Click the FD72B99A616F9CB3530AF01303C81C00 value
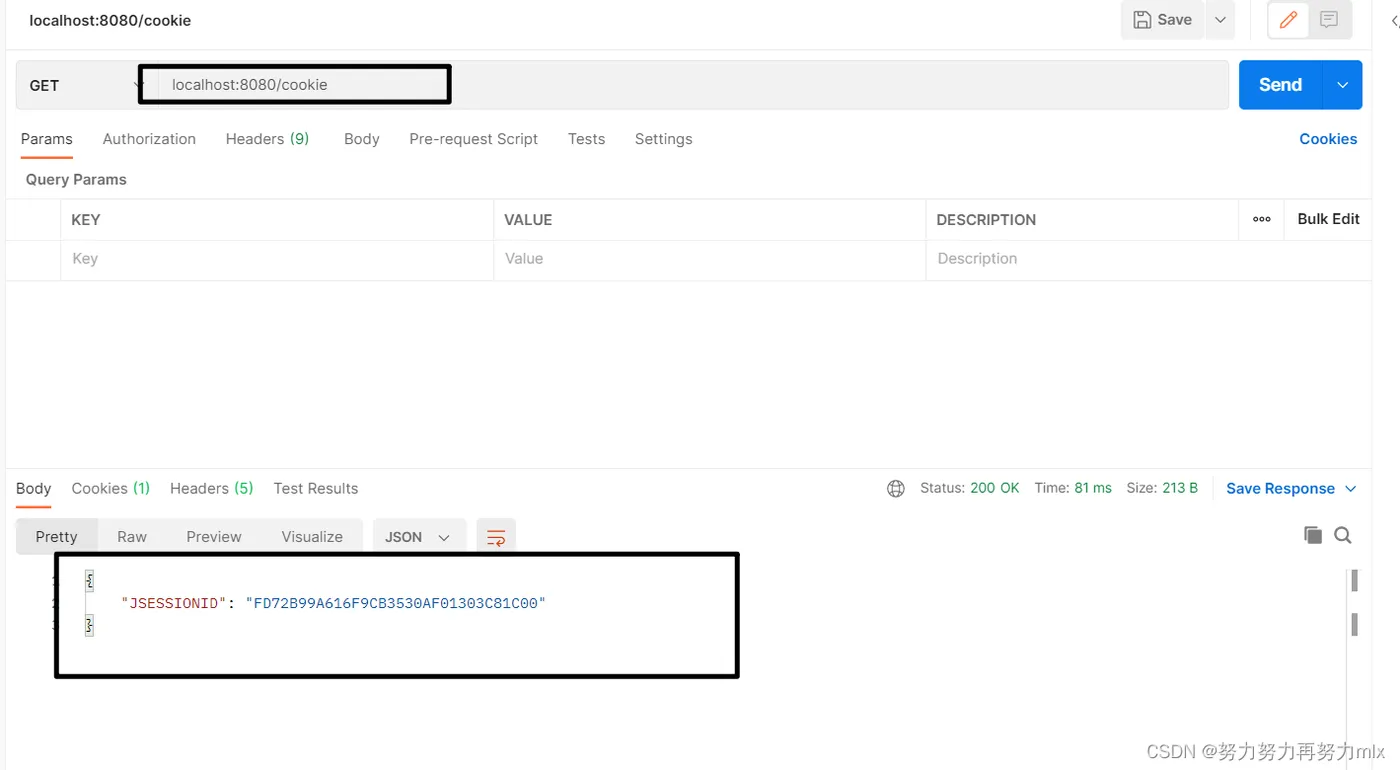Screen dimensions: 1400x770 point(395,603)
